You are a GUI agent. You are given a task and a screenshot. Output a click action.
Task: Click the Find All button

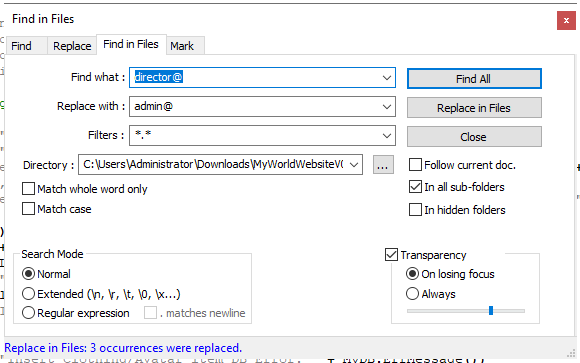[x=474, y=78]
